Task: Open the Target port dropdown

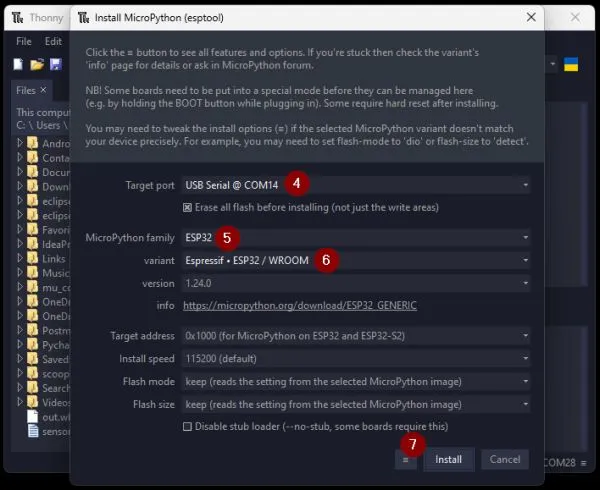Action: pyautogui.click(x=356, y=185)
